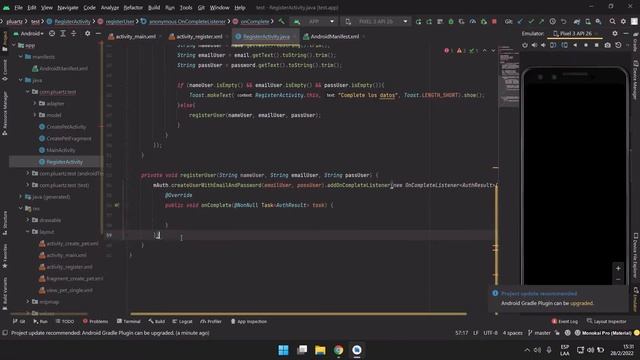Open File Explorer from taskbar
This screenshot has height=360, width=640.
320,350
